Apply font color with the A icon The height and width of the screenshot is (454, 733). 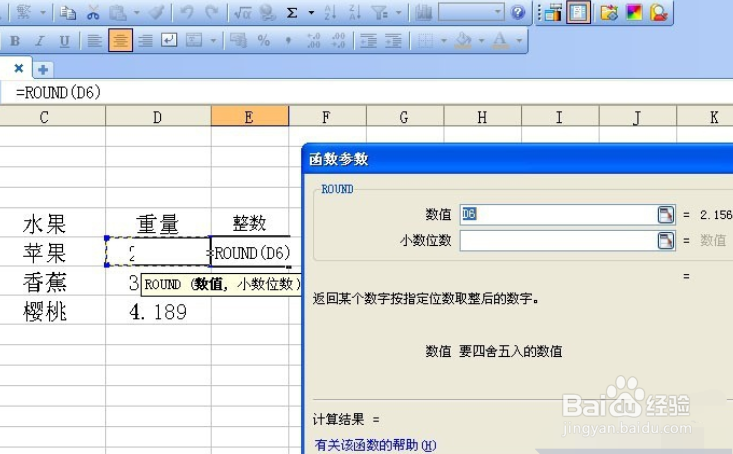tap(500, 41)
